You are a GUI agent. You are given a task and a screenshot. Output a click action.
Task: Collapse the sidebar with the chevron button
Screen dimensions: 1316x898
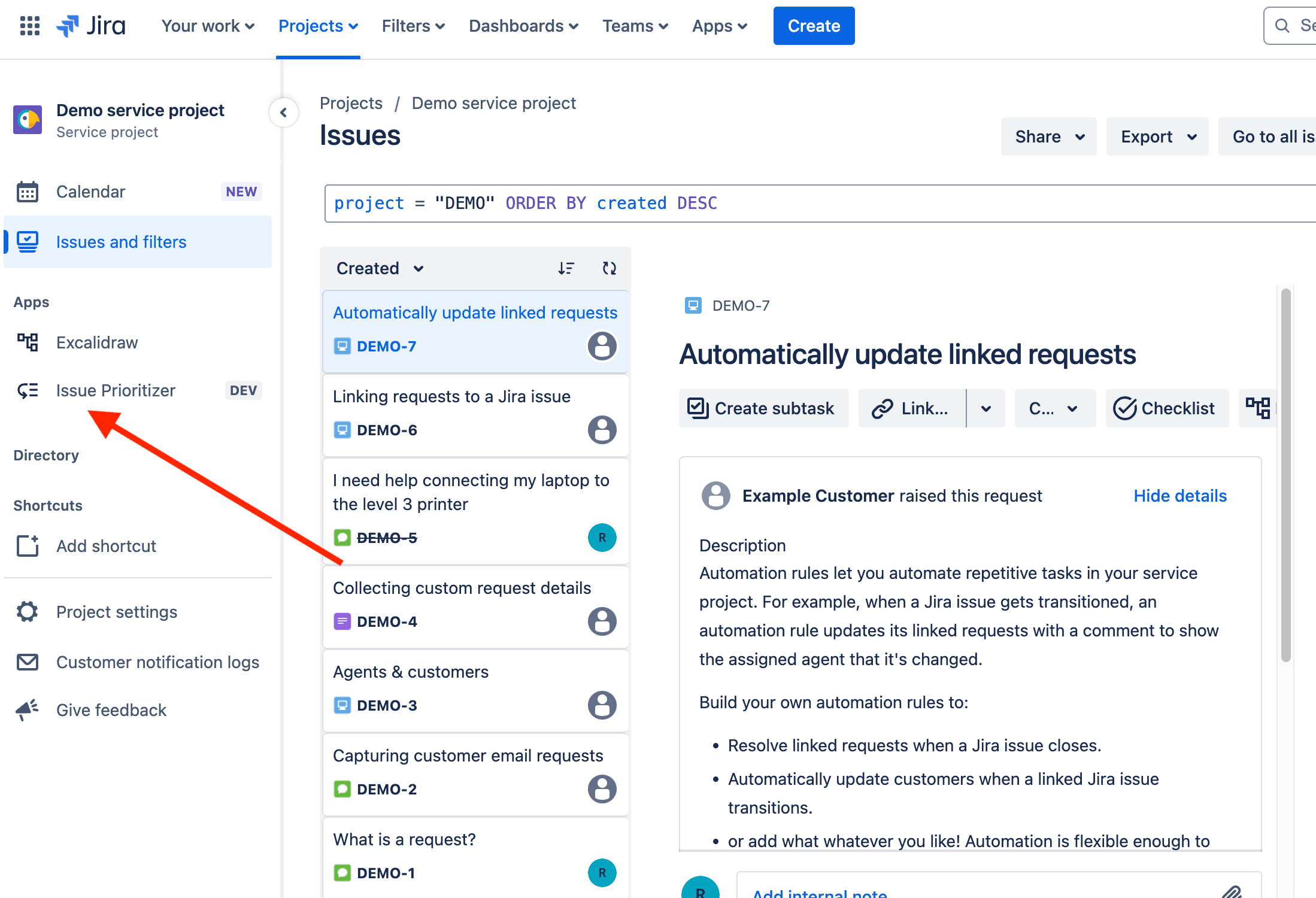(284, 113)
